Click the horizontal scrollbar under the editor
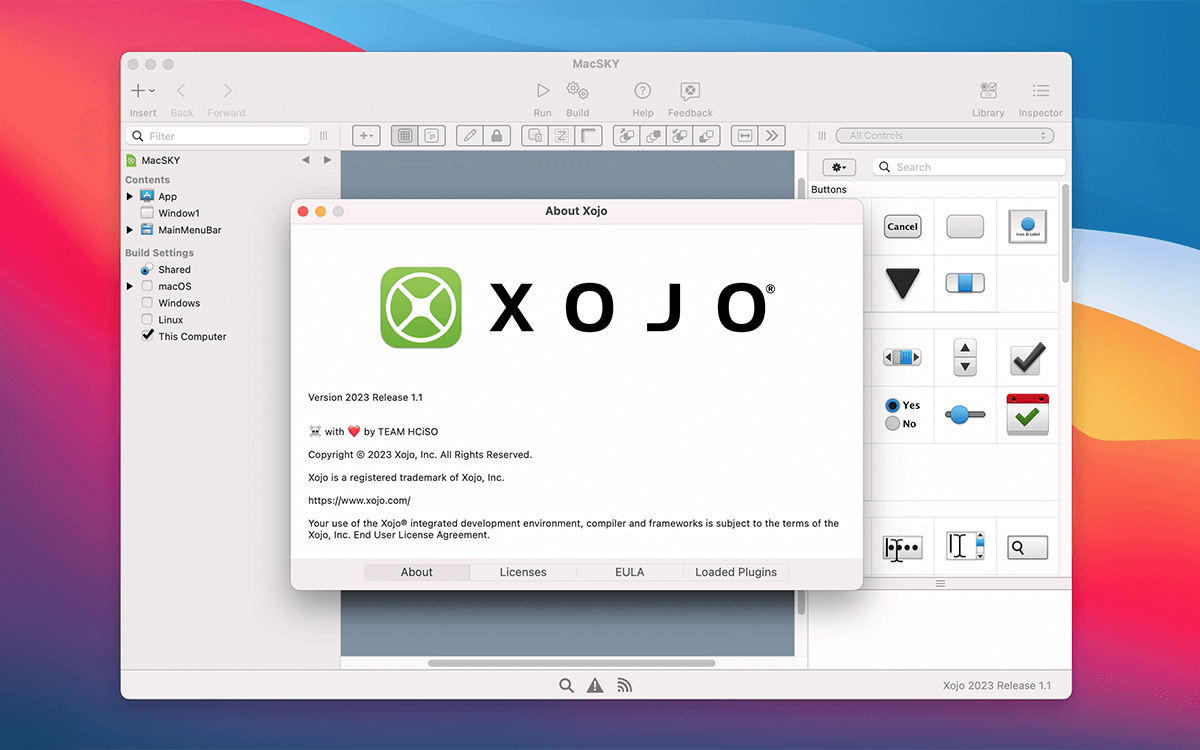 point(571,663)
